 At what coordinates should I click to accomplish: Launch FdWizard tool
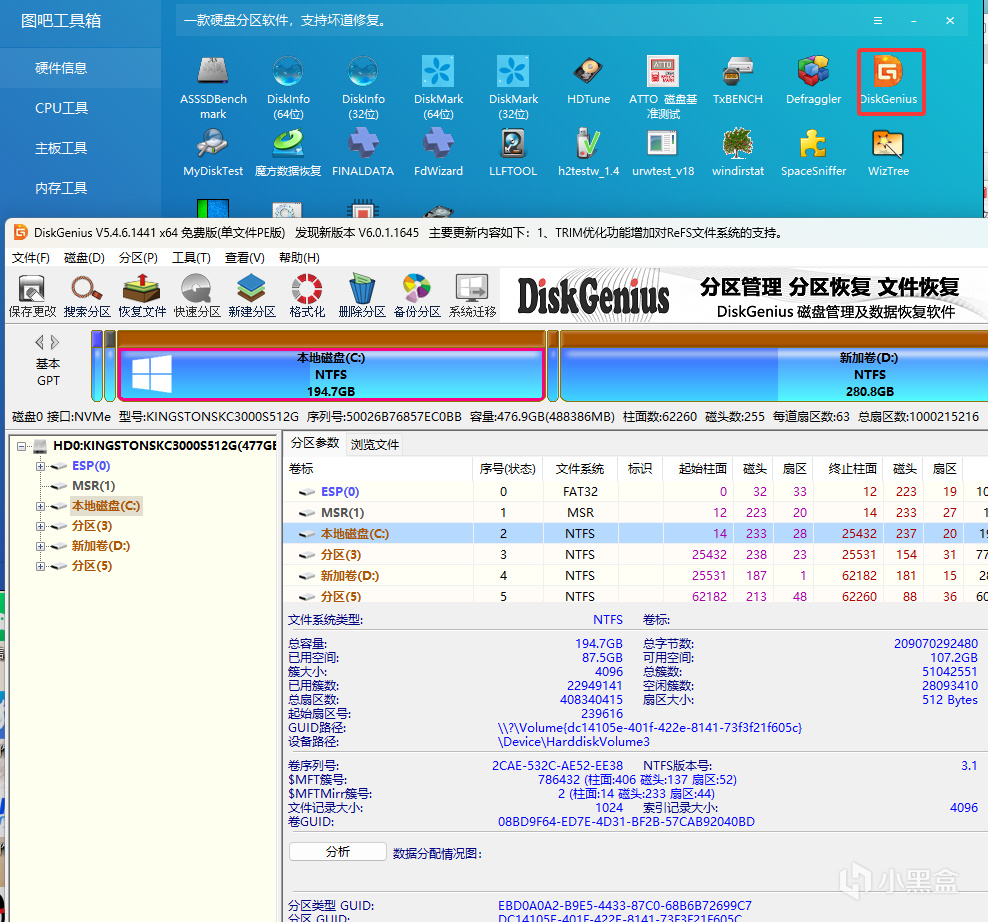point(438,153)
